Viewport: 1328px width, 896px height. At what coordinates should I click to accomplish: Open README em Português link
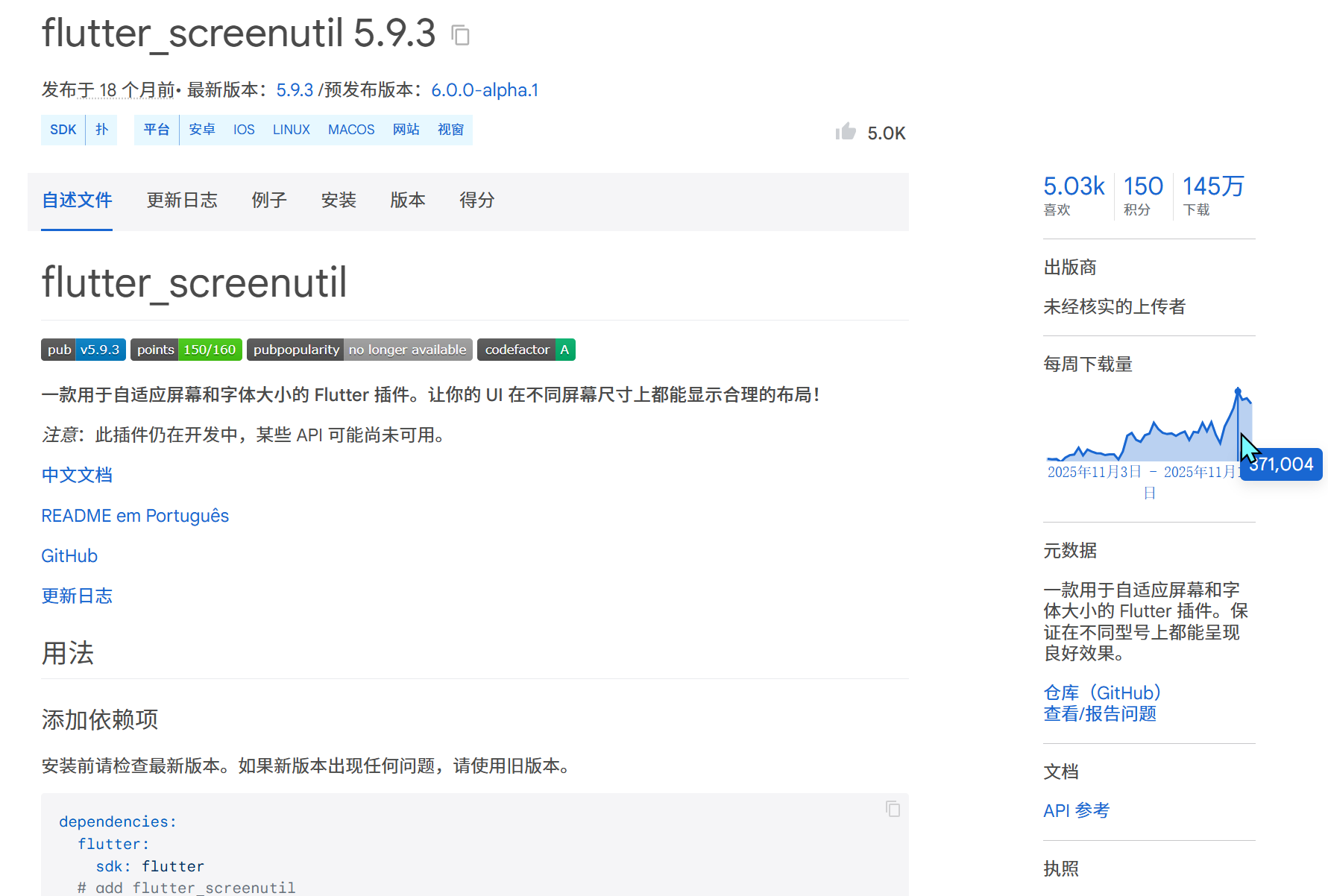[135, 516]
